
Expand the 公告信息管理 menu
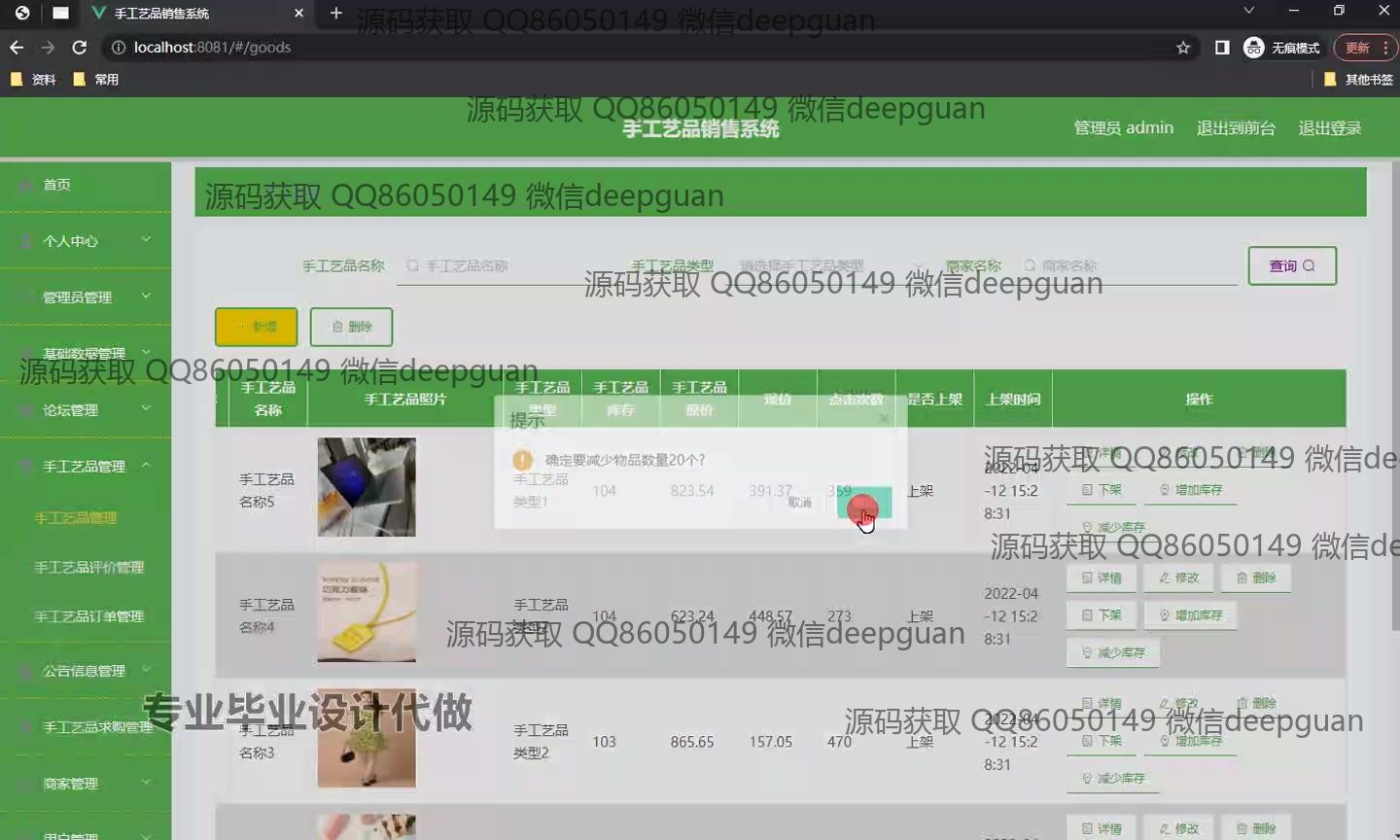click(86, 670)
